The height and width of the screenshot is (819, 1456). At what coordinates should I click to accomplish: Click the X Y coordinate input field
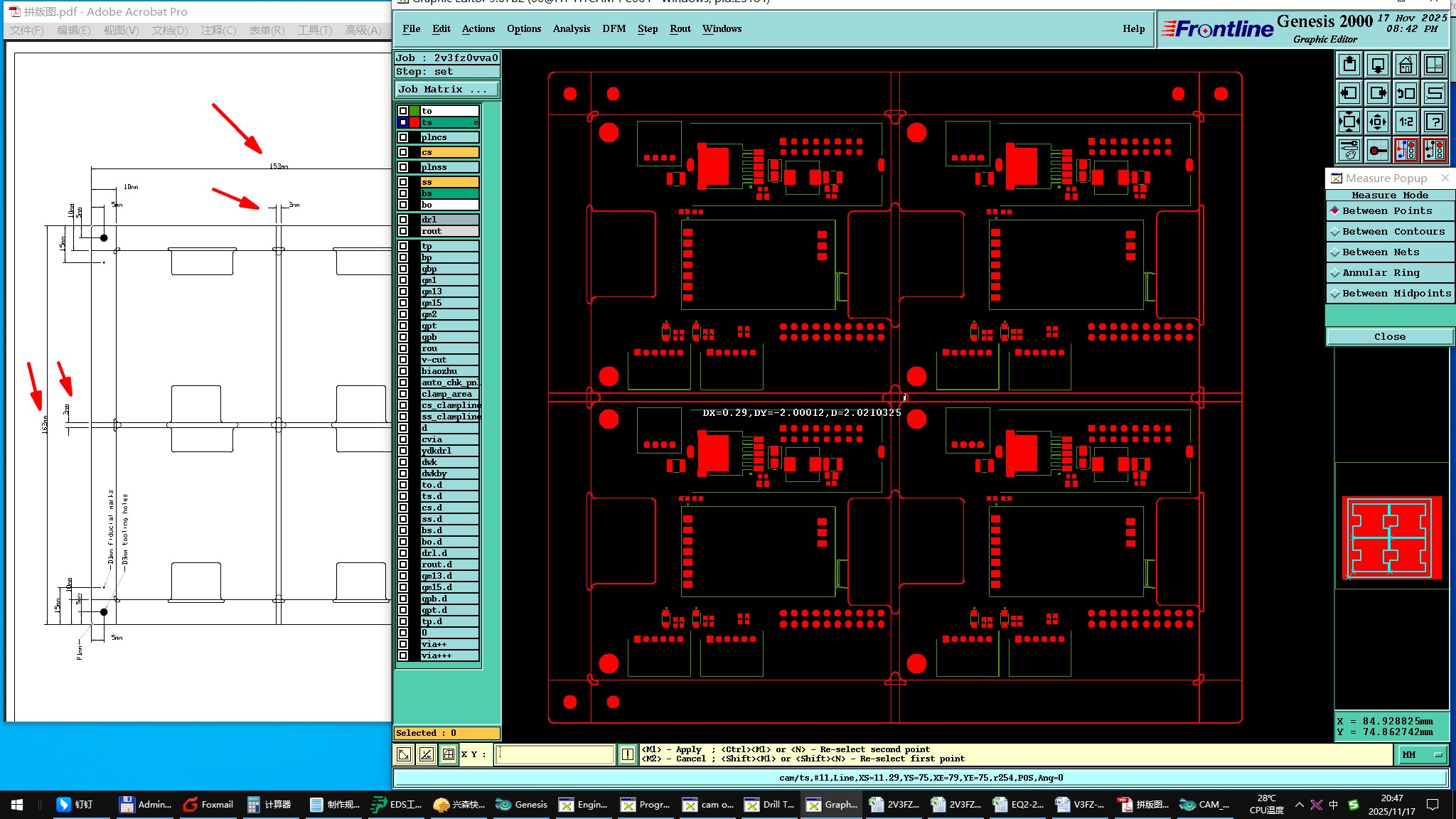tap(555, 754)
